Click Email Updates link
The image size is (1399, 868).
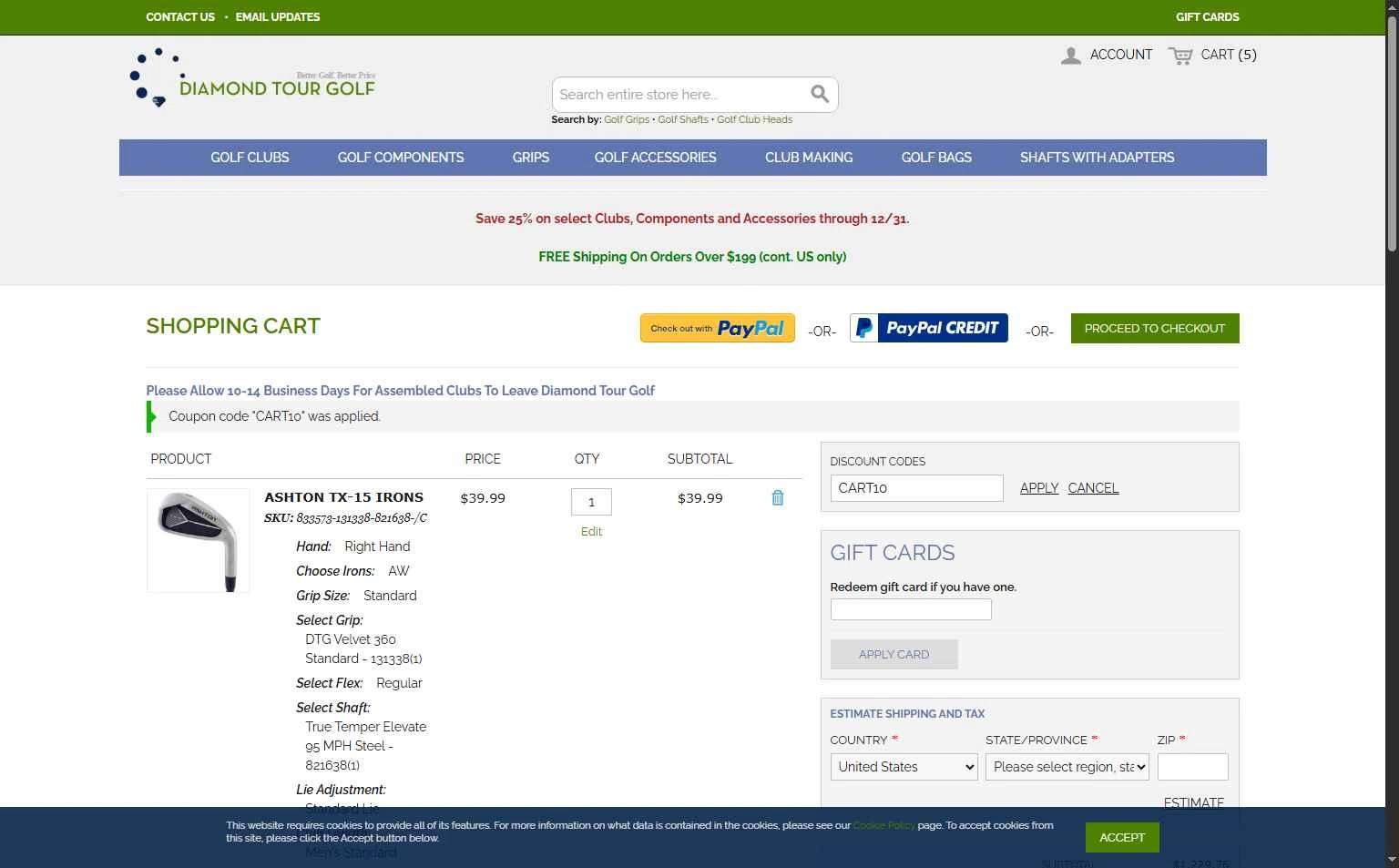(278, 16)
